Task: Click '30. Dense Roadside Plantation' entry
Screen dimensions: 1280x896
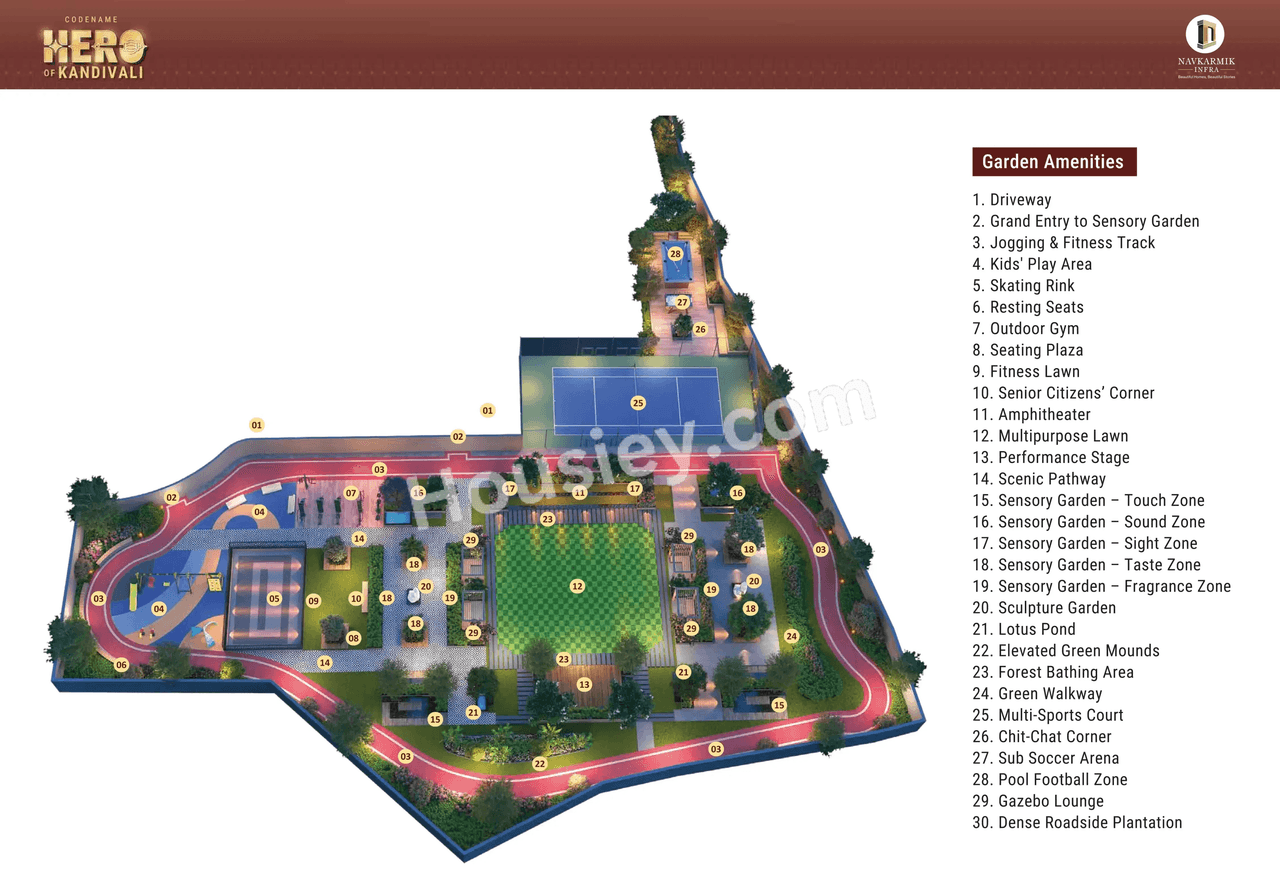Action: 1077,823
